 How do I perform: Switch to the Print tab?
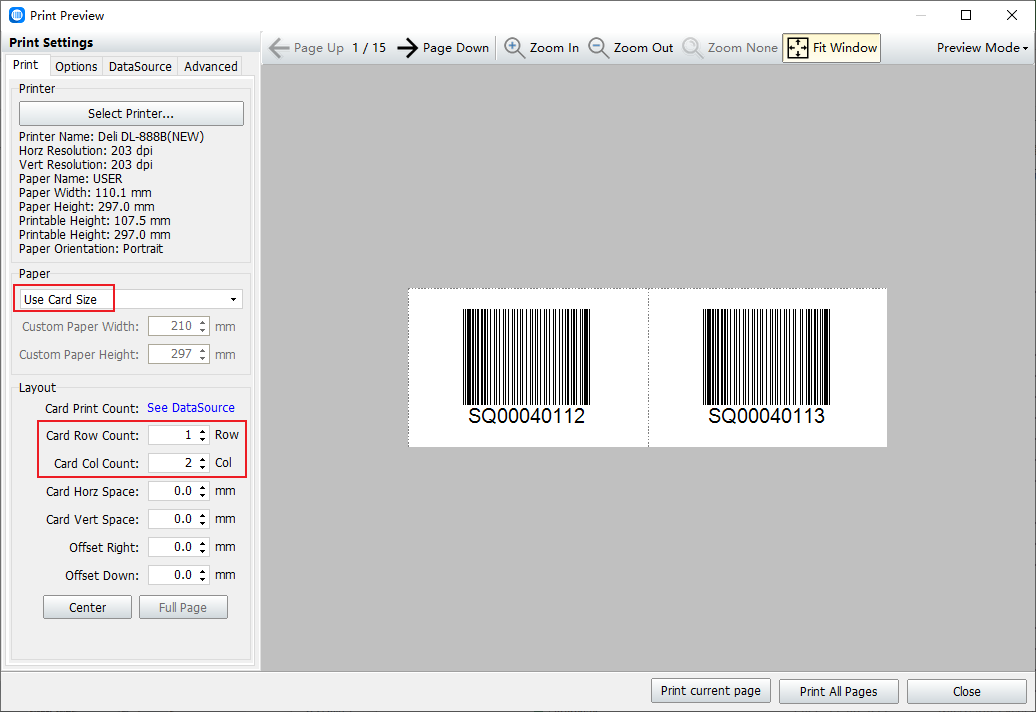26,65
